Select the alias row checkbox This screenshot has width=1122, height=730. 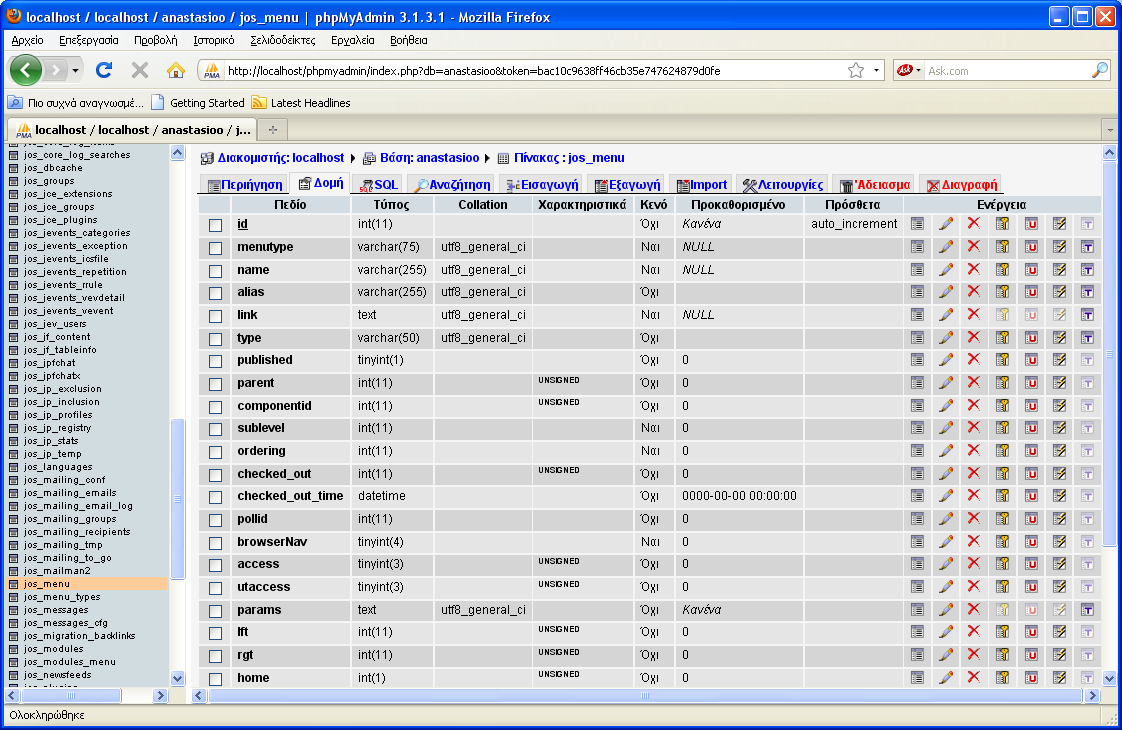click(x=215, y=293)
